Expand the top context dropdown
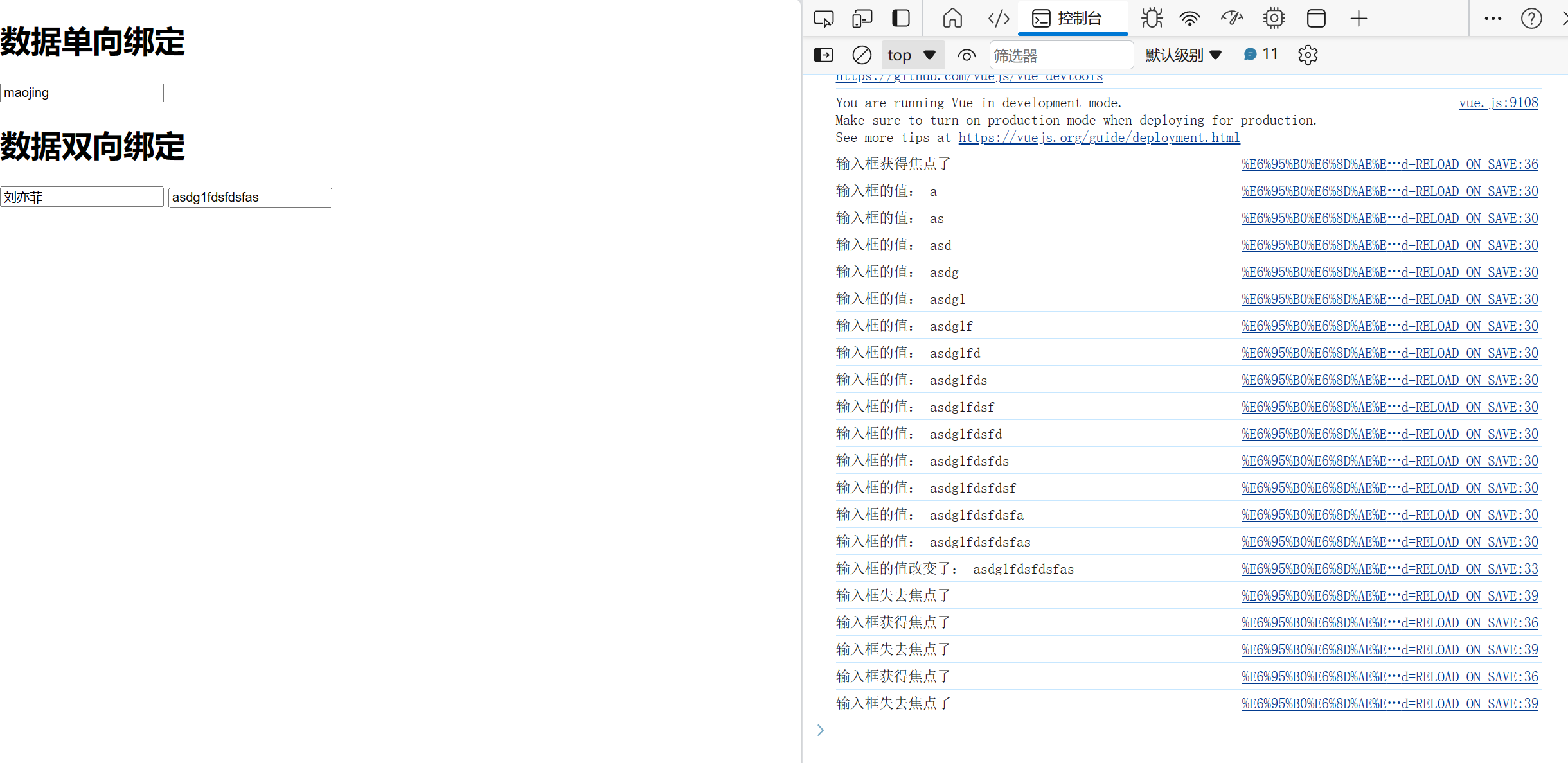This screenshot has width=1568, height=763. 912,55
